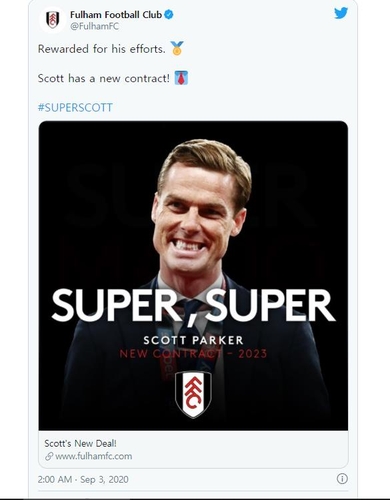Click the 'SUPER, SUPER' headline text in image
Screen dimensions: 390x500
[193, 305]
